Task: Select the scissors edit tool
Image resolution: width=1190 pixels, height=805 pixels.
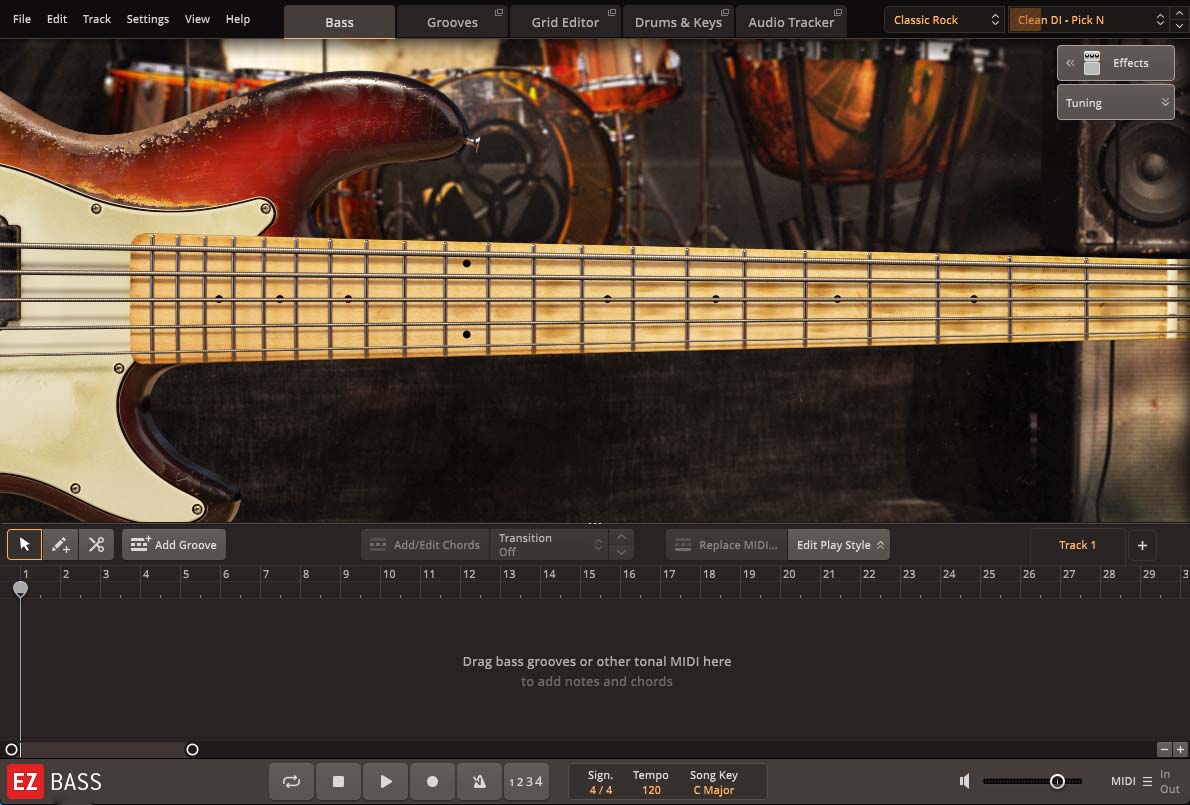Action: (96, 544)
